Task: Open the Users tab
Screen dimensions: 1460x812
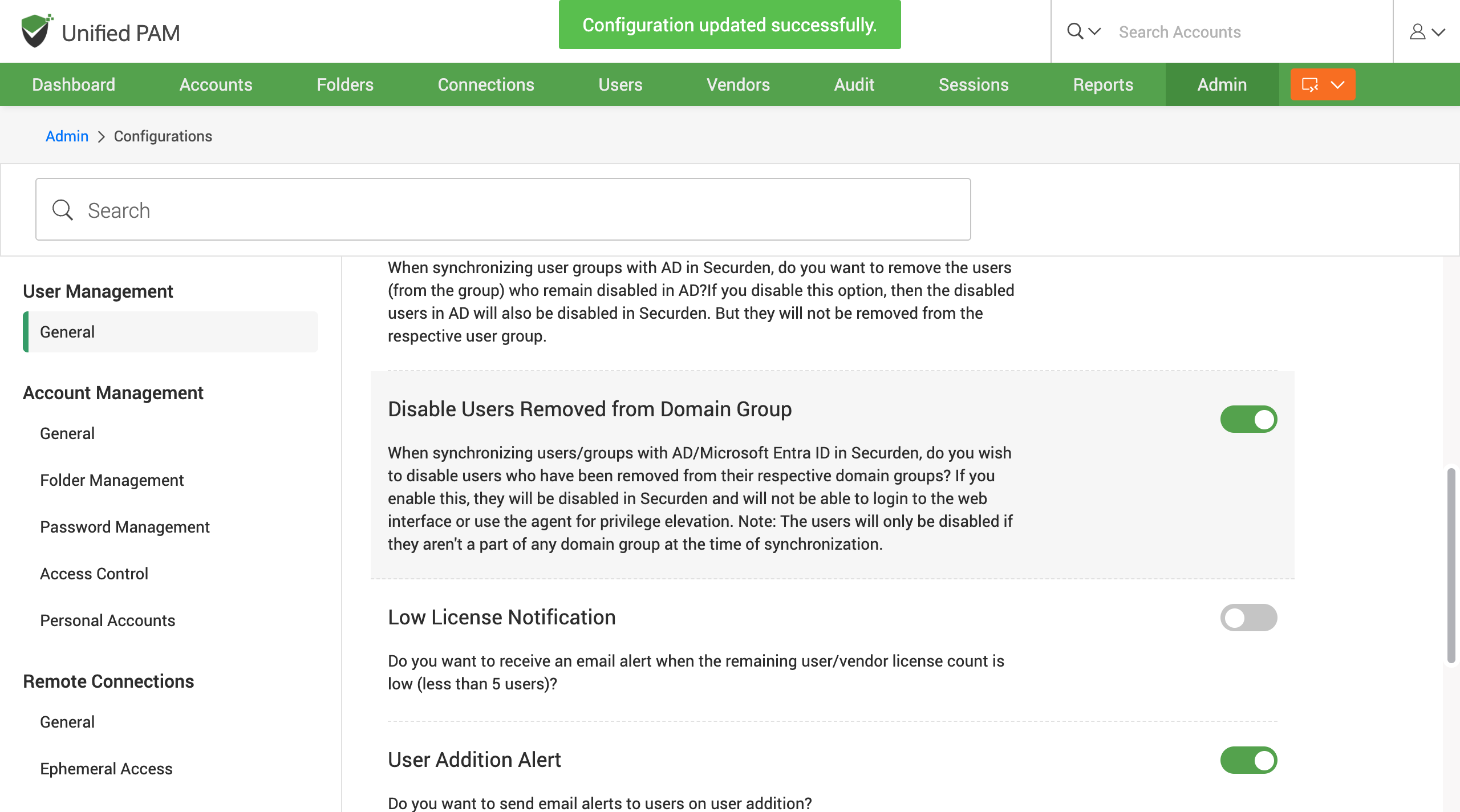Action: click(x=620, y=84)
